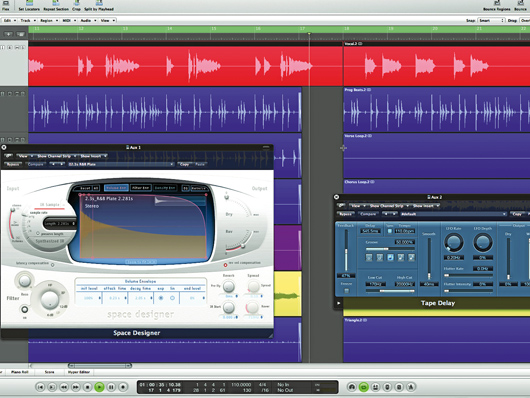Click Compare in the Tape Delay window

[368, 214]
